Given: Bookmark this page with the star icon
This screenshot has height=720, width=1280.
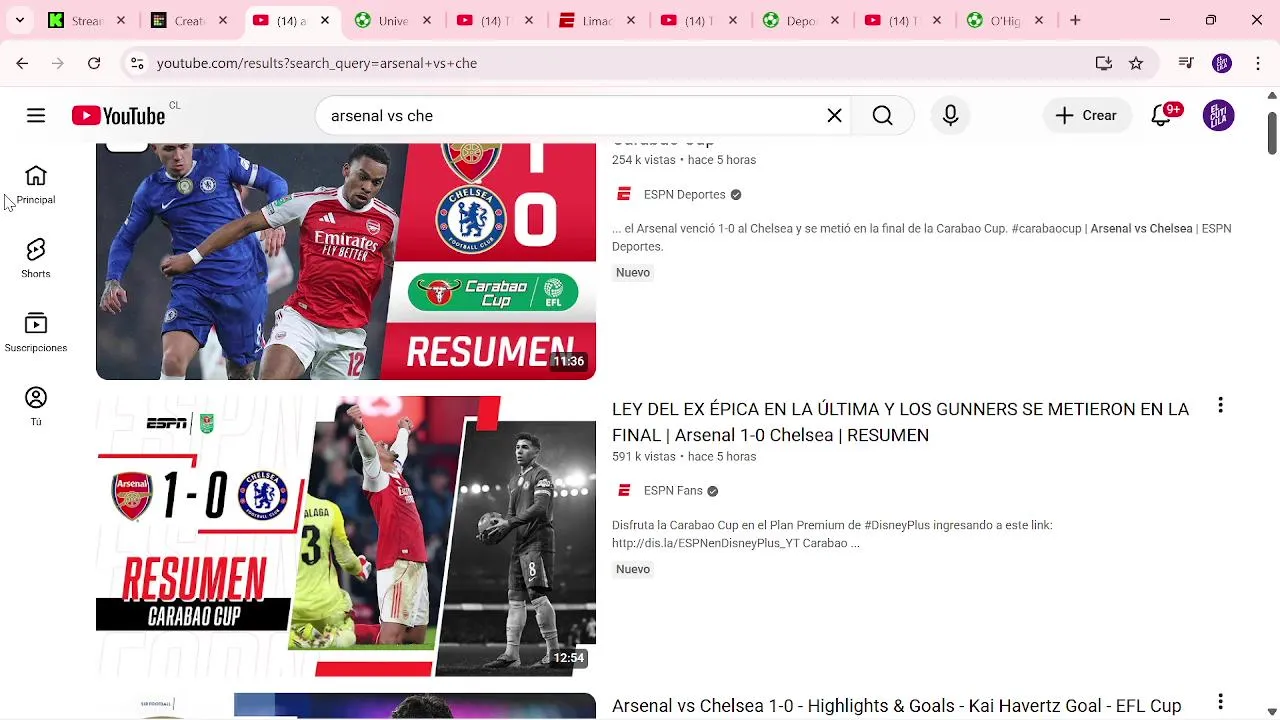Looking at the screenshot, I should point(1136,63).
